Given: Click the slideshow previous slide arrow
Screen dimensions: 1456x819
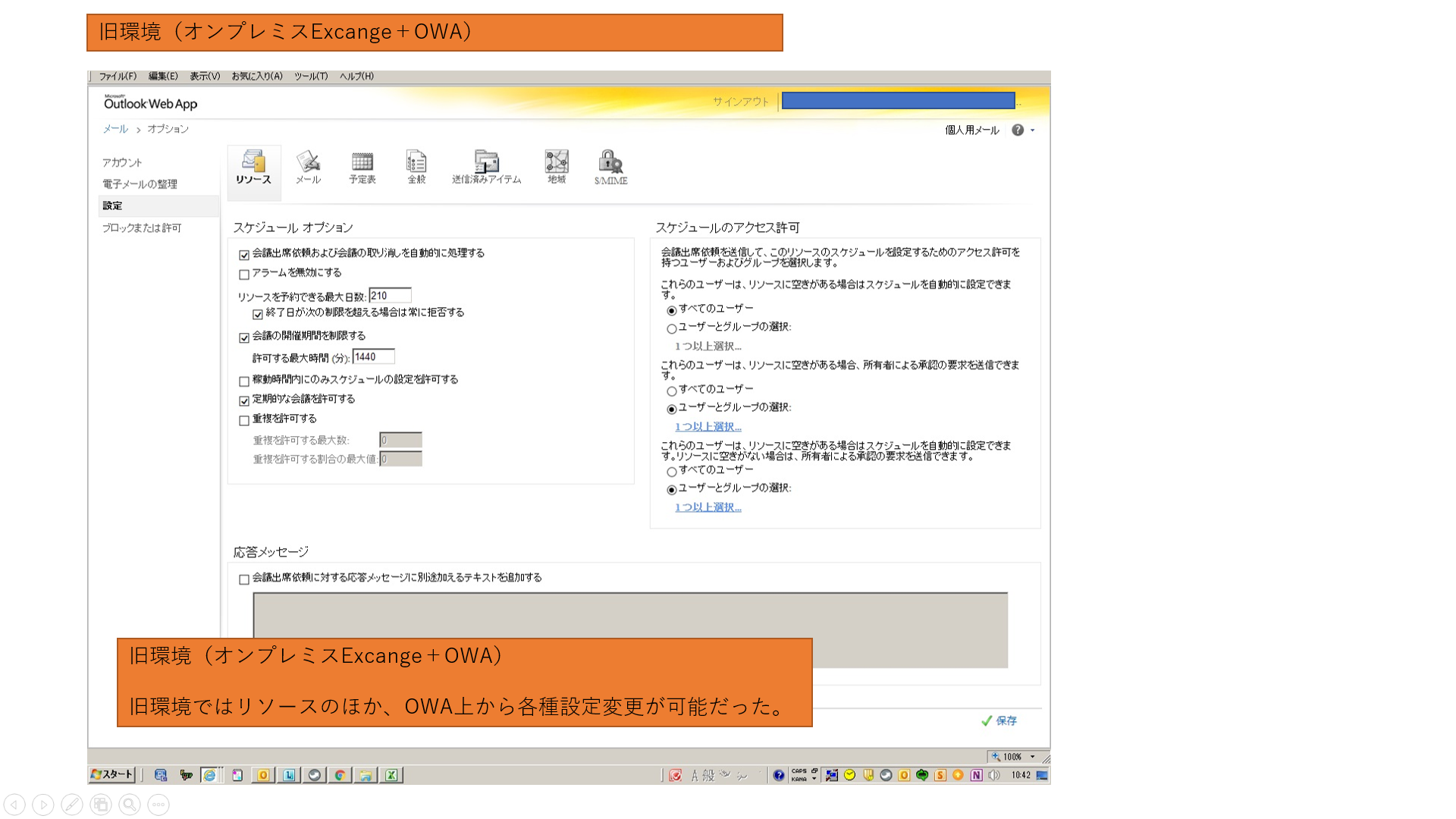Looking at the screenshot, I should pos(14,805).
